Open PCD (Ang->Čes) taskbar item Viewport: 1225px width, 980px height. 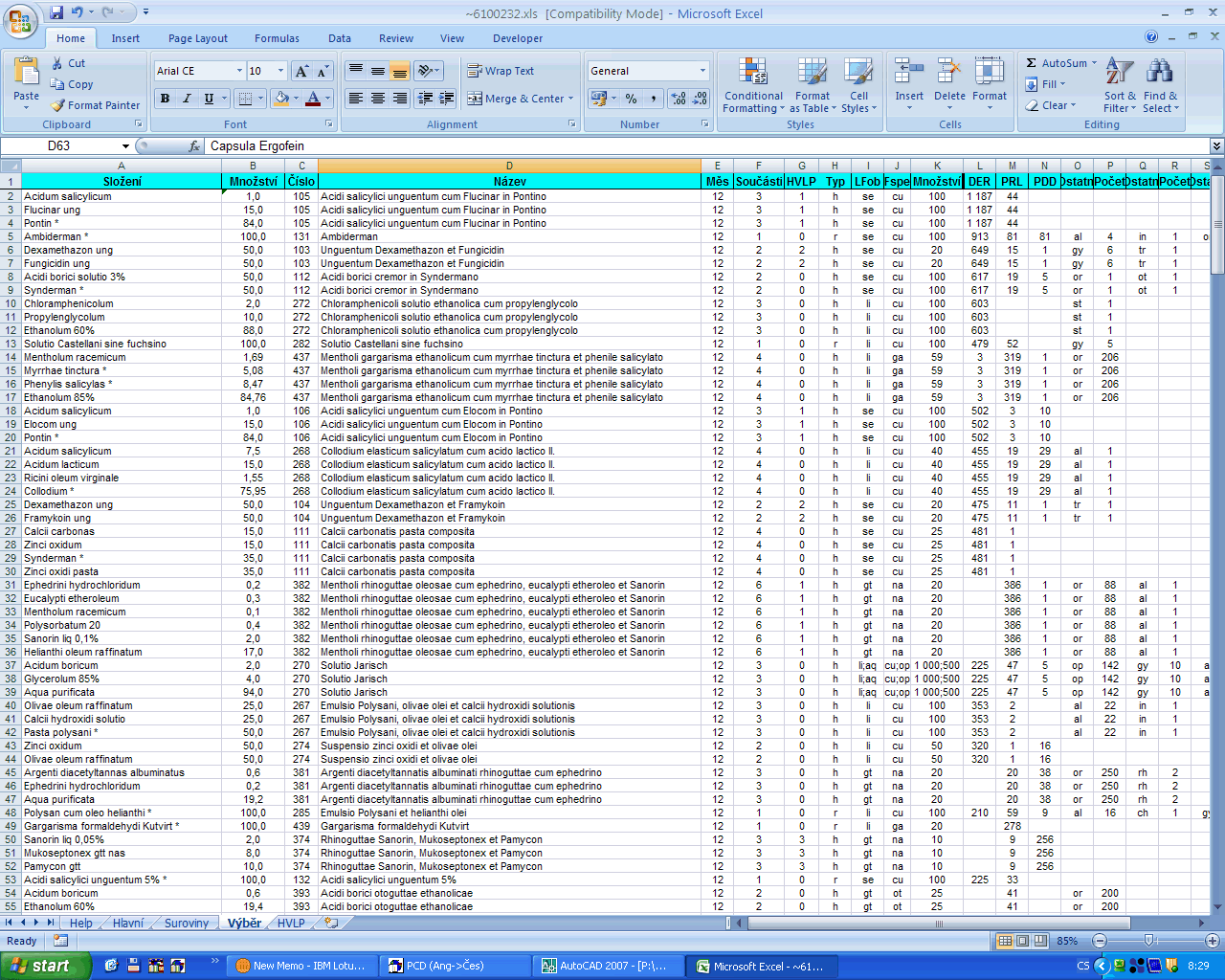click(456, 966)
